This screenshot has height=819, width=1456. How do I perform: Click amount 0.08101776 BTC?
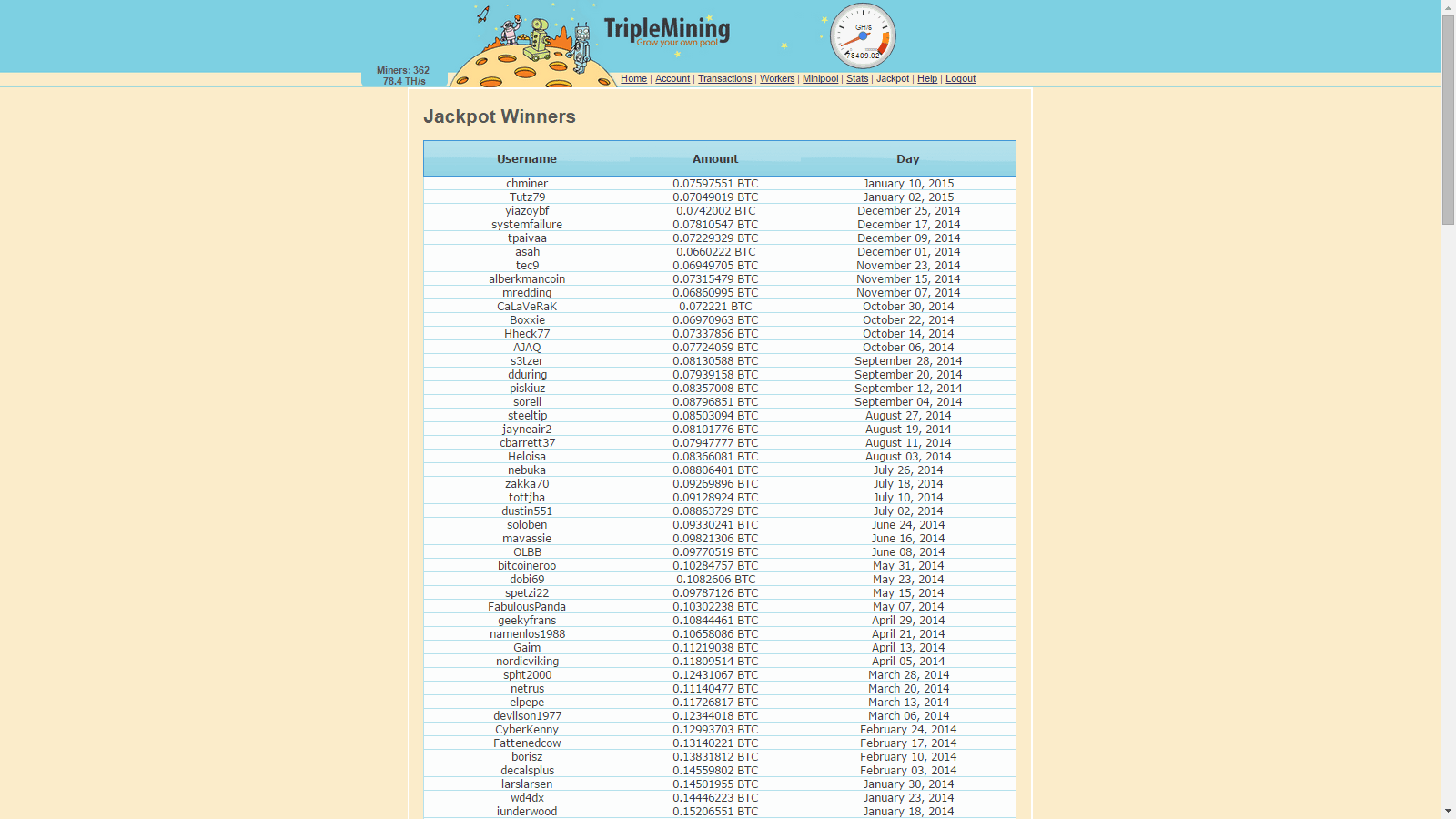pyautogui.click(x=715, y=430)
